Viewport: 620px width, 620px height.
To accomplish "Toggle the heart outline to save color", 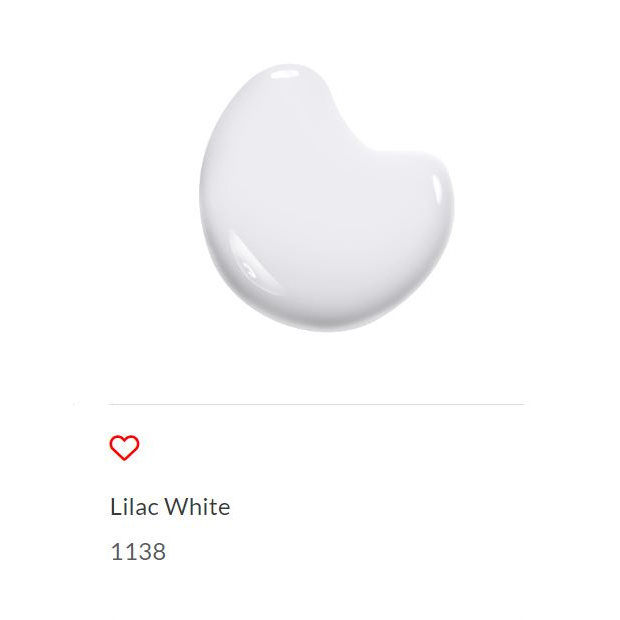I will (124, 448).
